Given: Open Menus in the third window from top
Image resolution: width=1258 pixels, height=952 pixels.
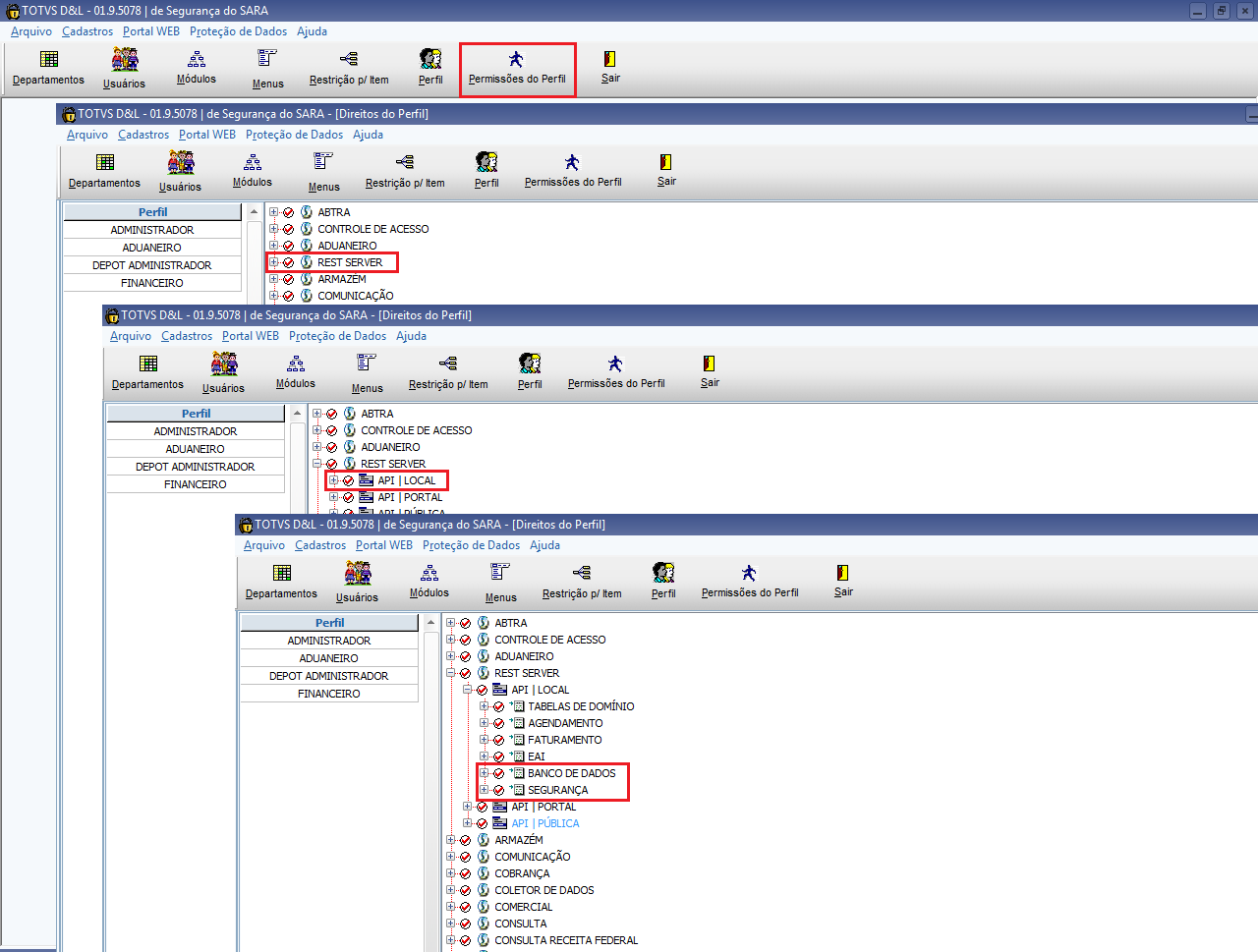Looking at the screenshot, I should (x=367, y=373).
